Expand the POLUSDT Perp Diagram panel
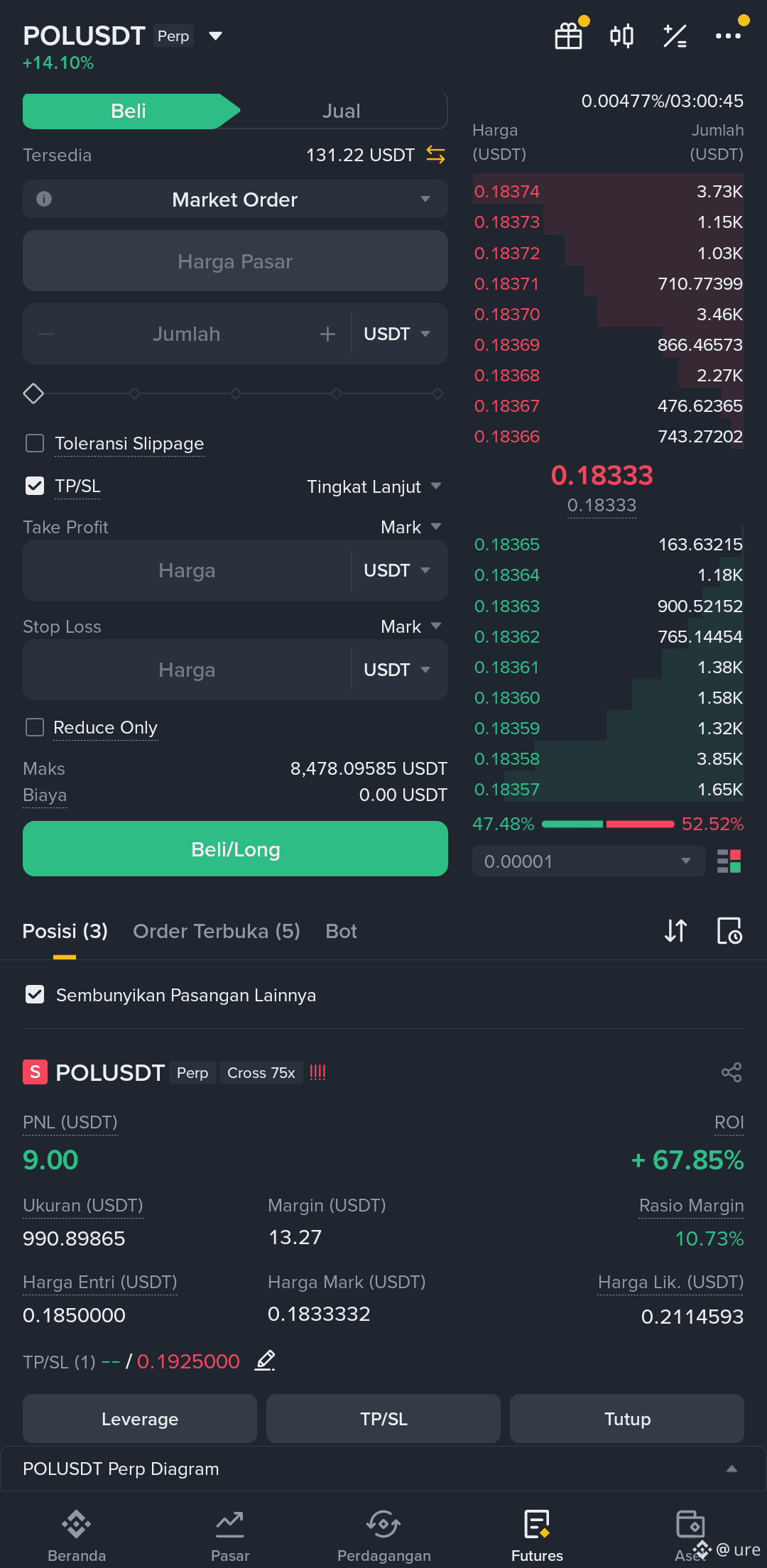Screen dimensions: 767x1568 click(x=383, y=1469)
